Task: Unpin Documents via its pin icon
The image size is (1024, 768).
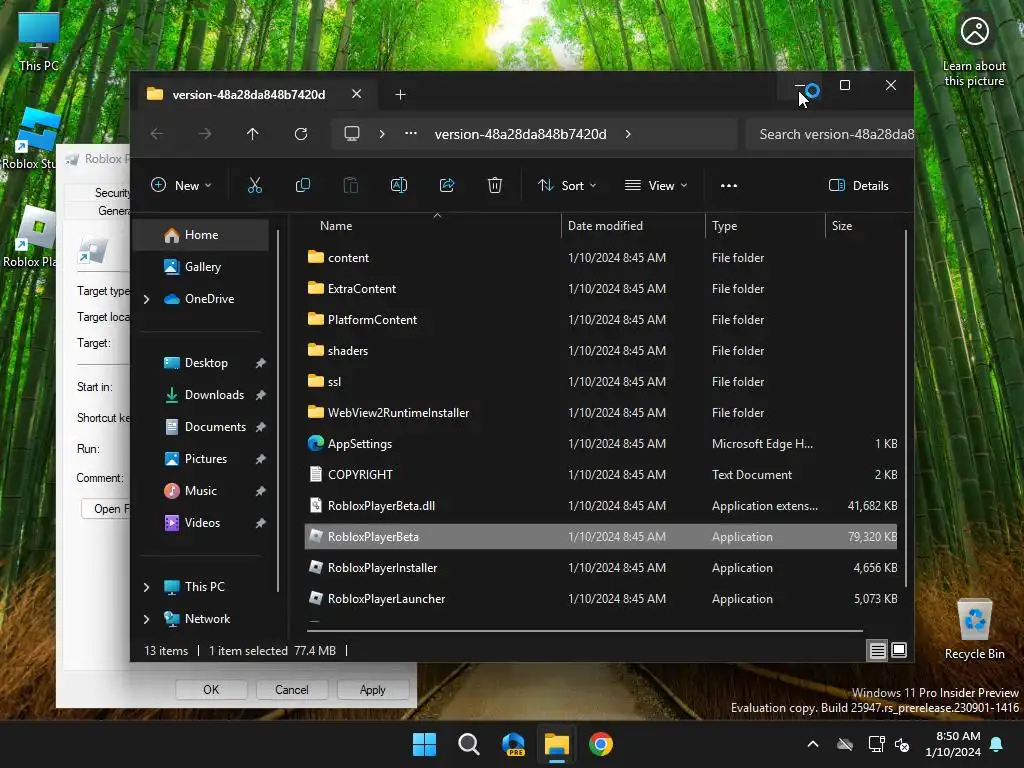Action: (261, 427)
